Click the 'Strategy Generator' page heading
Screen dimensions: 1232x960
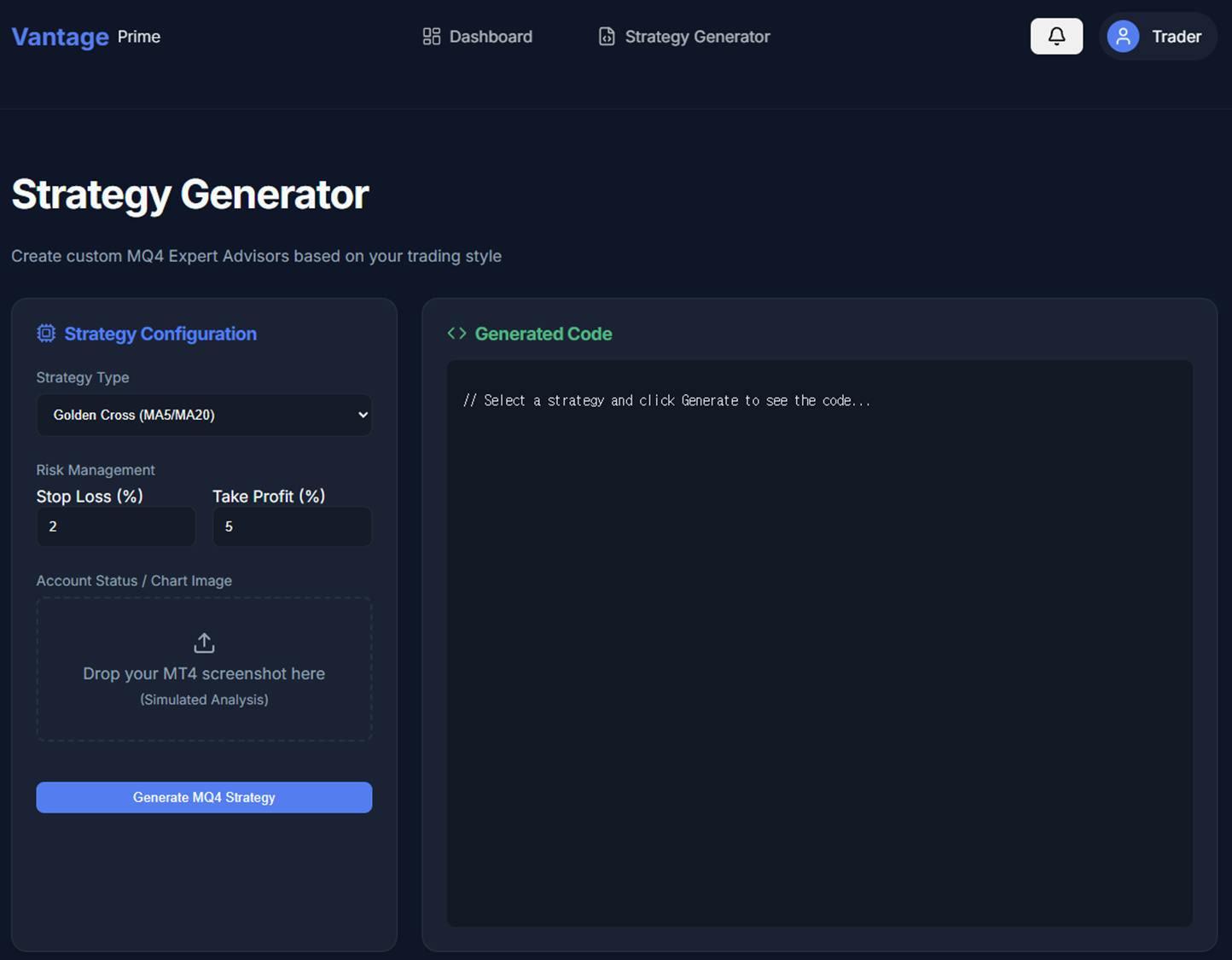tap(190, 195)
